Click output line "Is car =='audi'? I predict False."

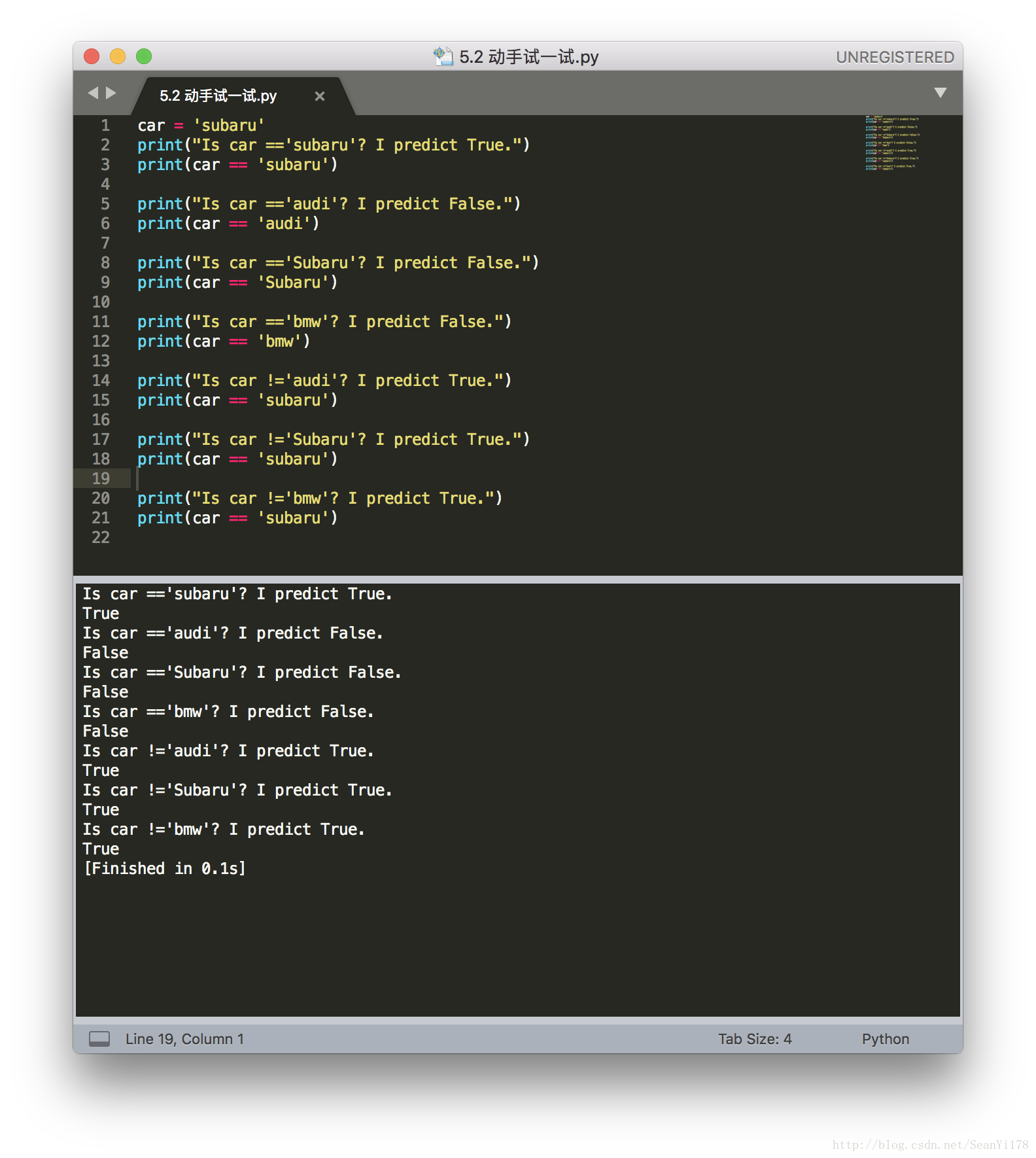point(233,633)
